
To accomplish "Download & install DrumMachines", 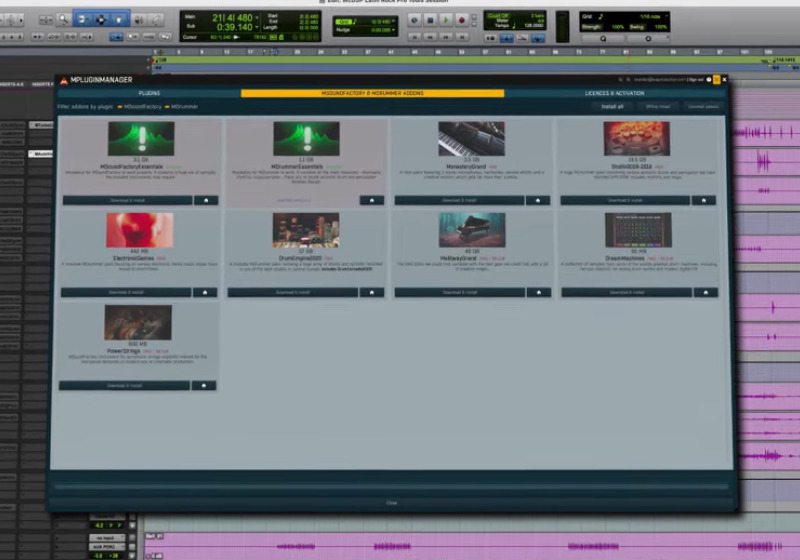I will coord(627,292).
